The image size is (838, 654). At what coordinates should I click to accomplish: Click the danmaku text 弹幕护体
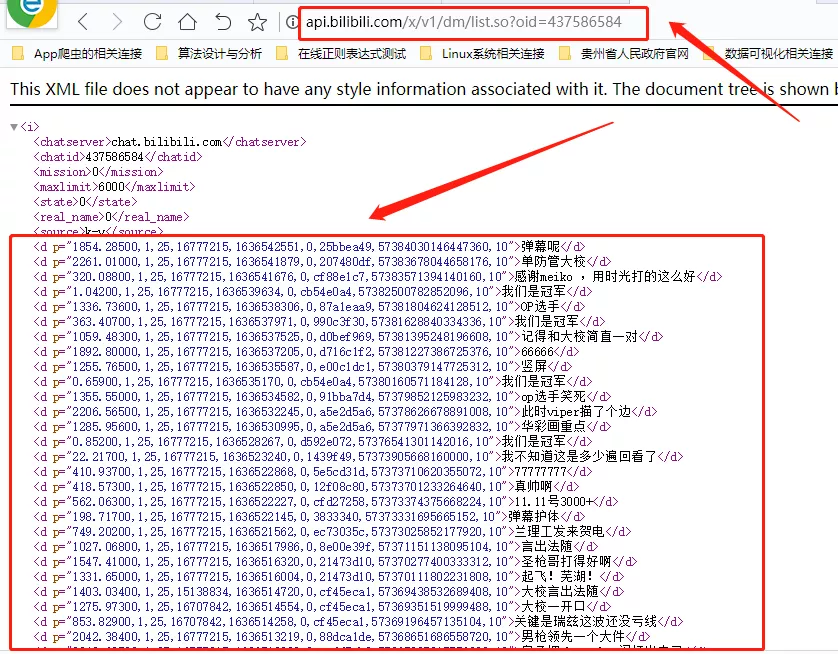(533, 517)
